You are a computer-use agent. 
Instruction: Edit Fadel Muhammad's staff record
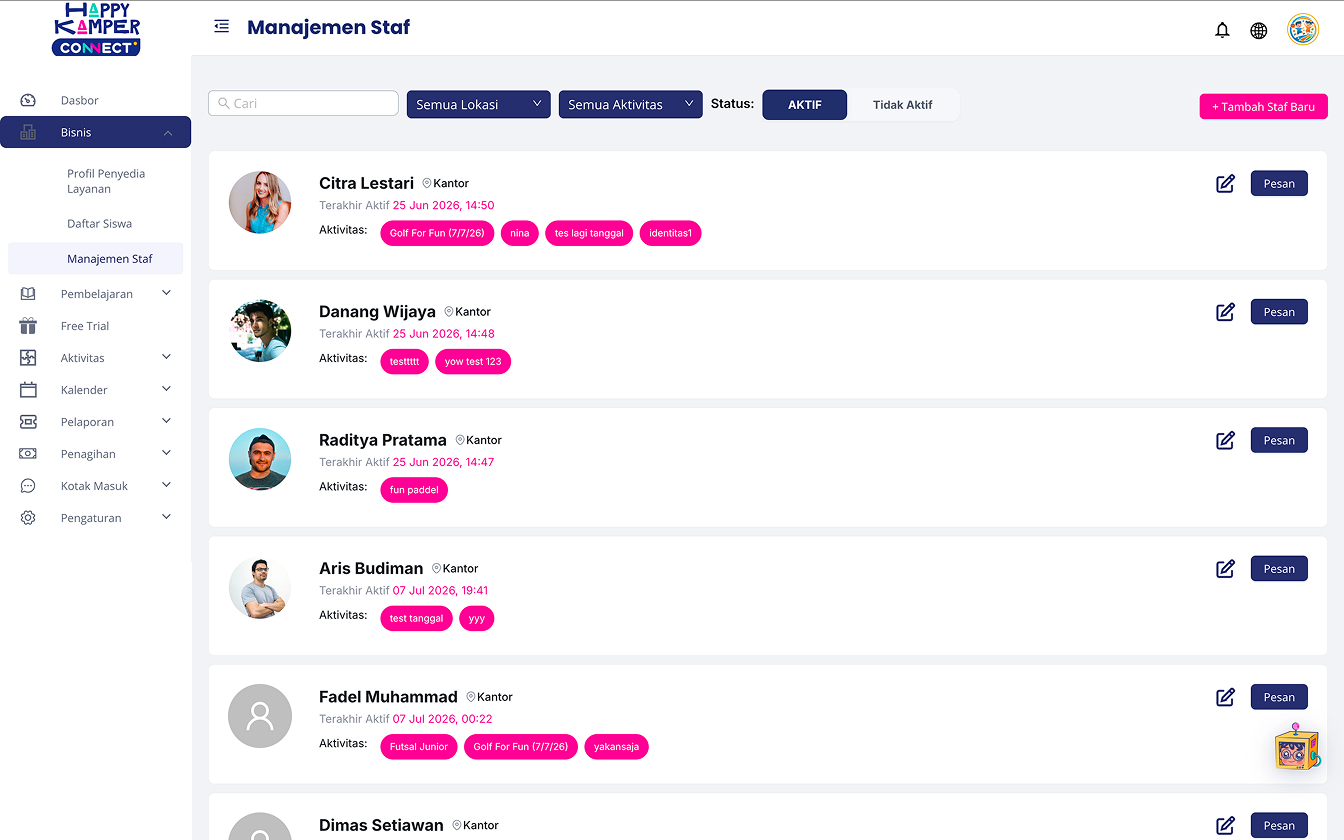[x=1225, y=697]
